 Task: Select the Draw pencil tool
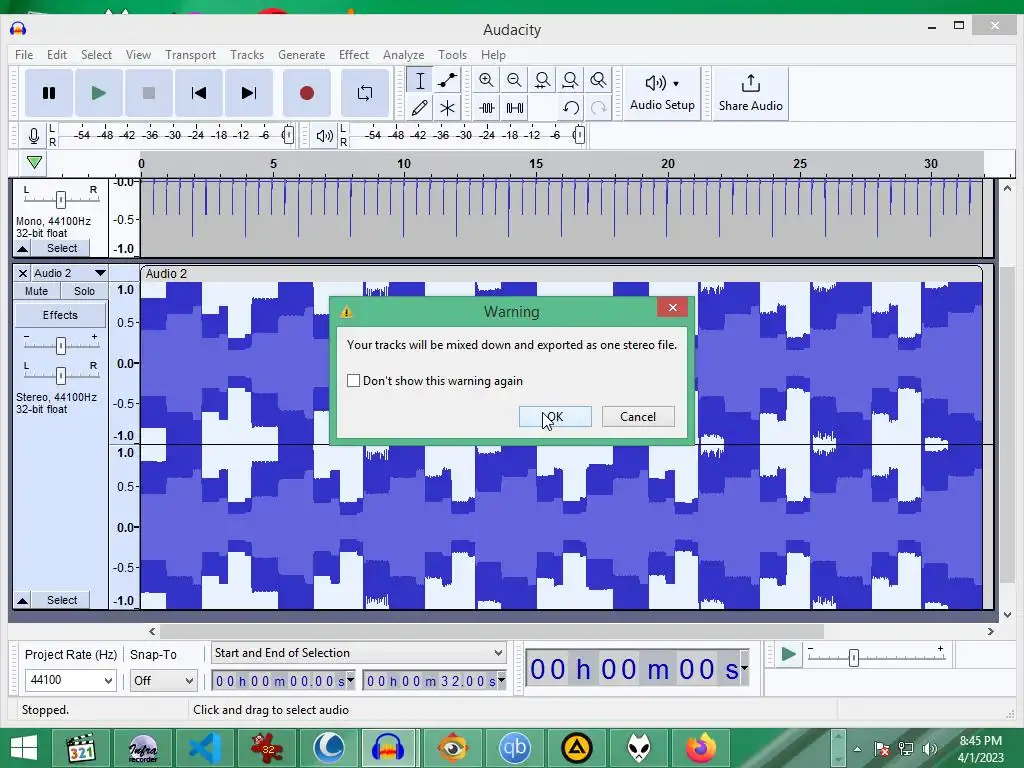pos(420,108)
